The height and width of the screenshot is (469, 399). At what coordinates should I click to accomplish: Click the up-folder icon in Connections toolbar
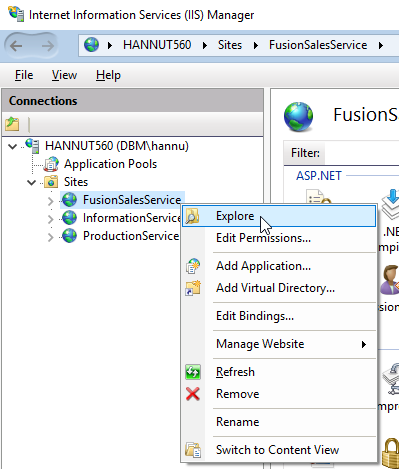pyautogui.click(x=12, y=124)
